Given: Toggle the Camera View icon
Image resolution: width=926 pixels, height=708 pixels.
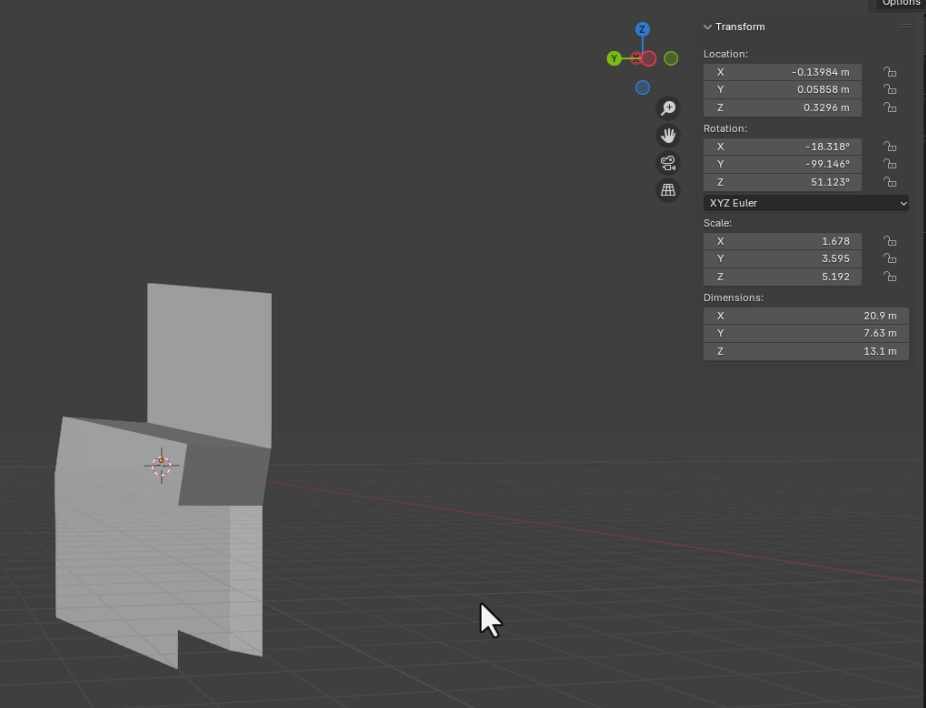Looking at the screenshot, I should pyautogui.click(x=668, y=162).
